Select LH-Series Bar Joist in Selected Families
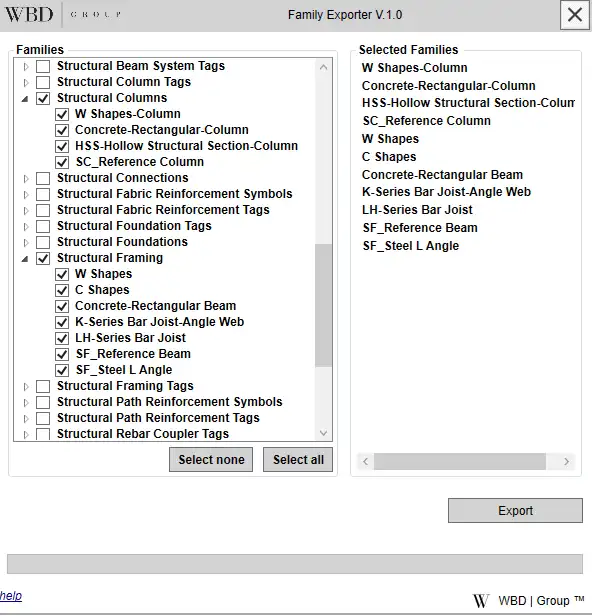Image resolution: width=592 pixels, height=616 pixels. click(x=417, y=210)
